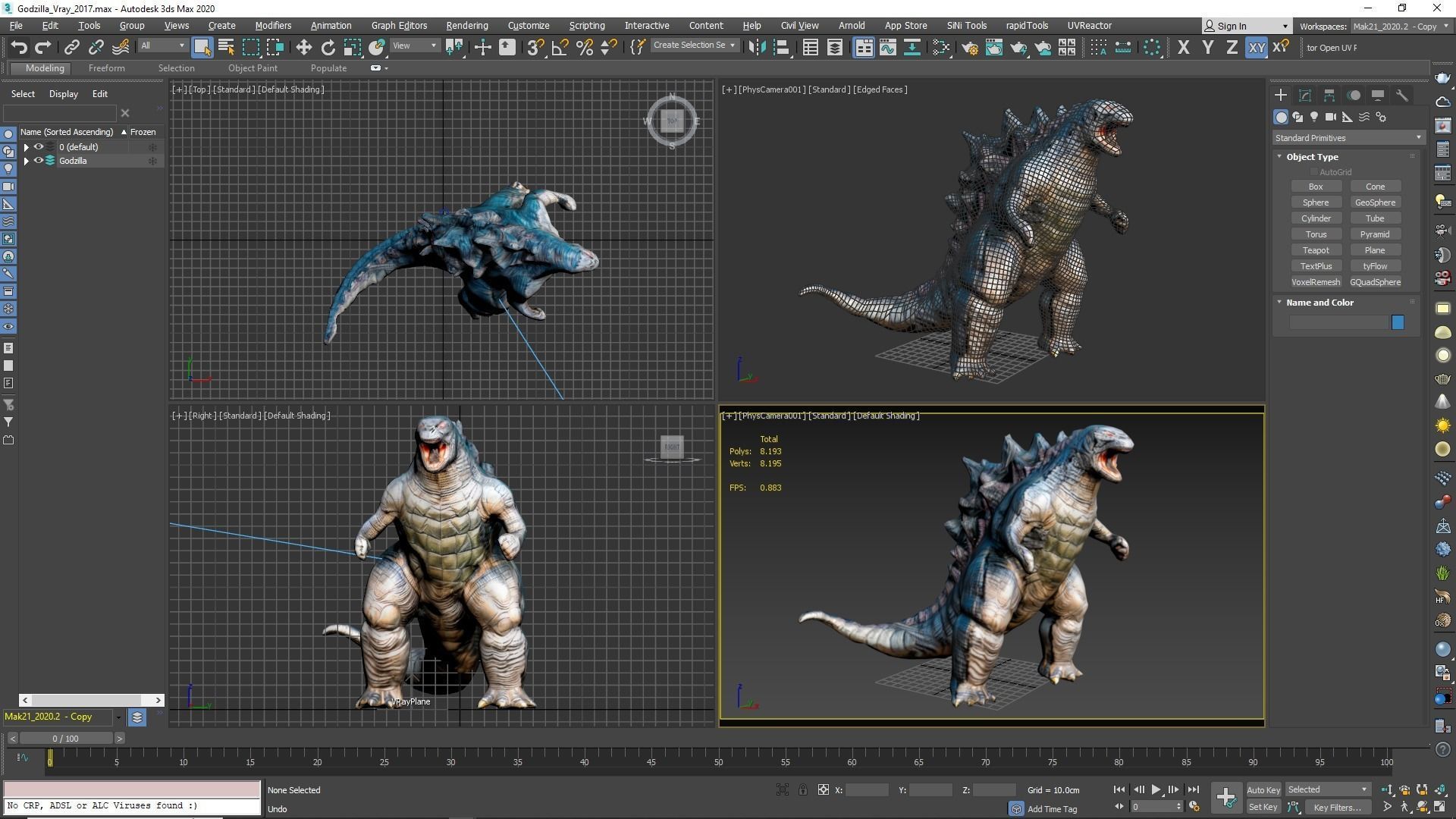This screenshot has width=1456, height=819.
Task: Restrict transform to X axis
Action: pos(1183,47)
